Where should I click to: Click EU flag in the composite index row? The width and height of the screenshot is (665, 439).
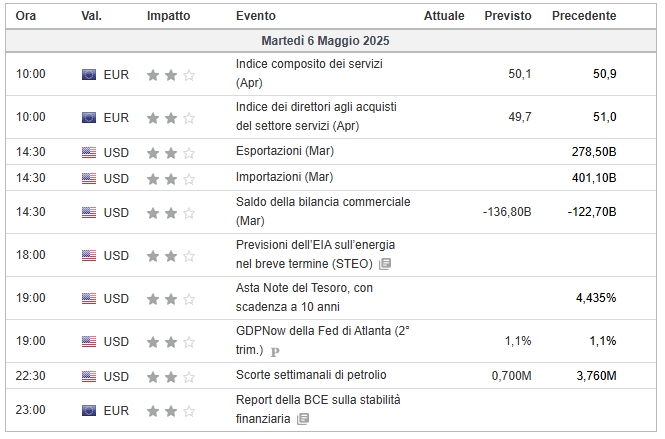[x=89, y=75]
